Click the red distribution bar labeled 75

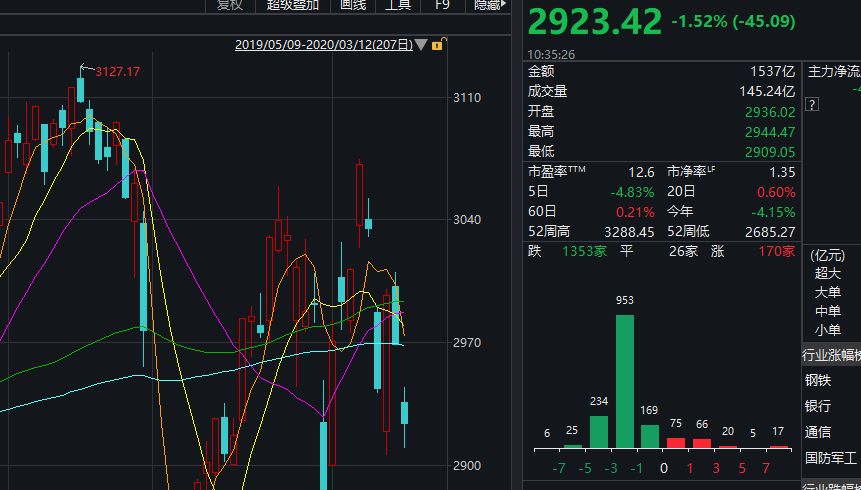pyautogui.click(x=676, y=443)
